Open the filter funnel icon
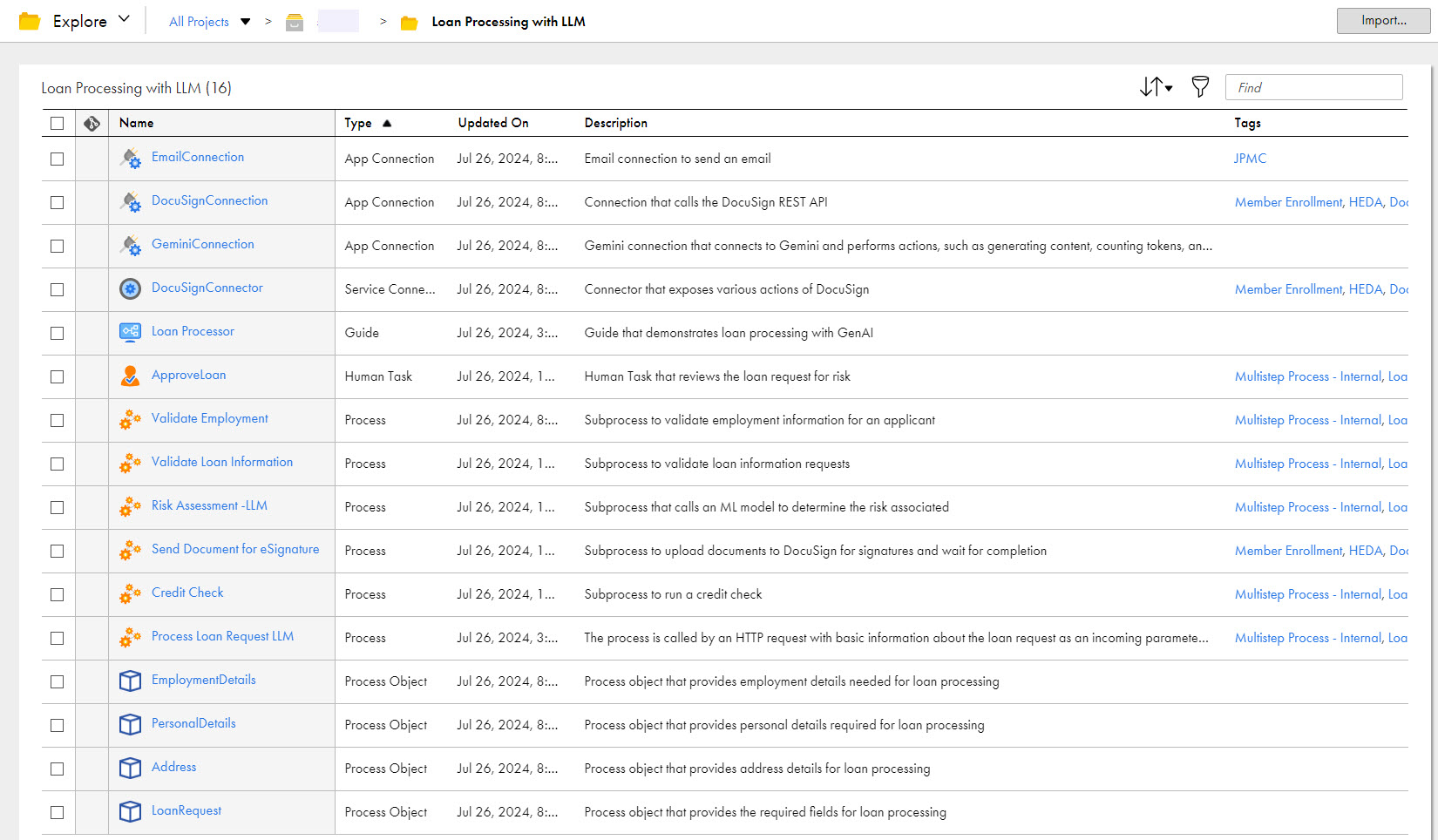The width and height of the screenshot is (1438, 840). point(1200,86)
